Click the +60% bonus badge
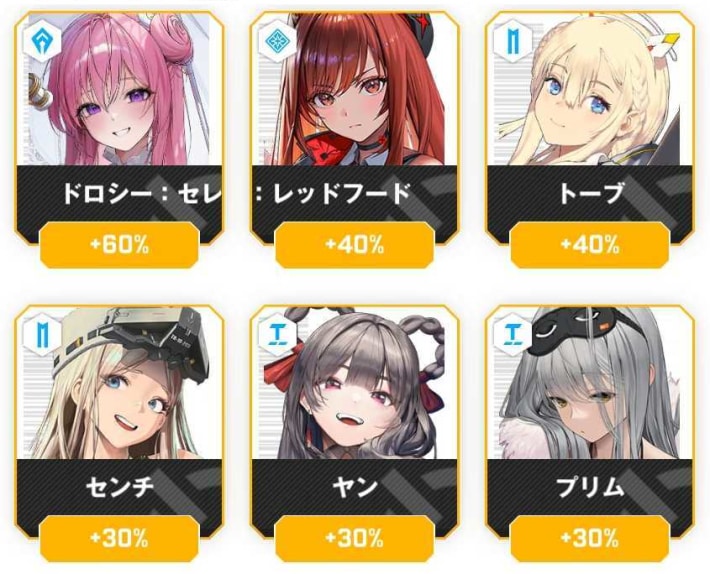The height and width of the screenshot is (574, 710). click(120, 245)
